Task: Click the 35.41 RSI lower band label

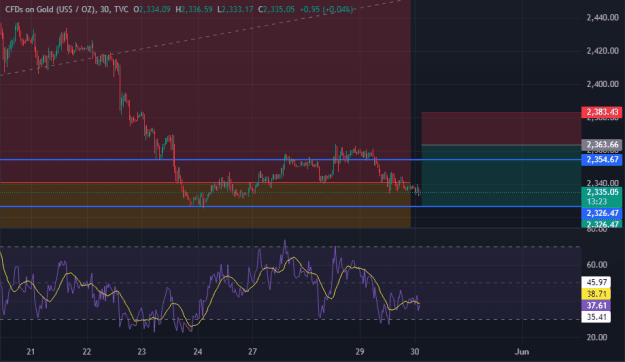Action: coord(596,317)
